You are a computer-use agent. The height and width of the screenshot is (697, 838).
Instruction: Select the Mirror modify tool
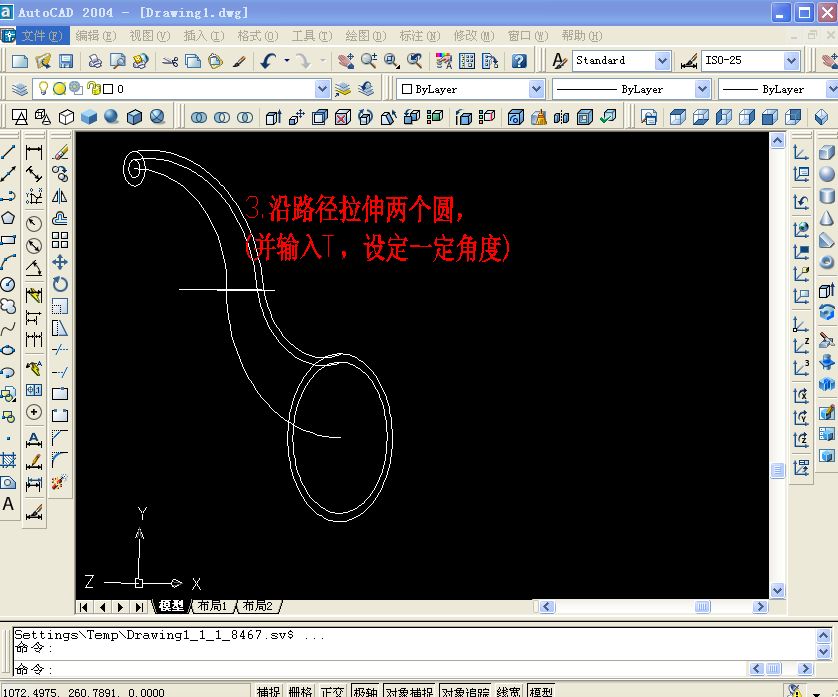click(60, 196)
